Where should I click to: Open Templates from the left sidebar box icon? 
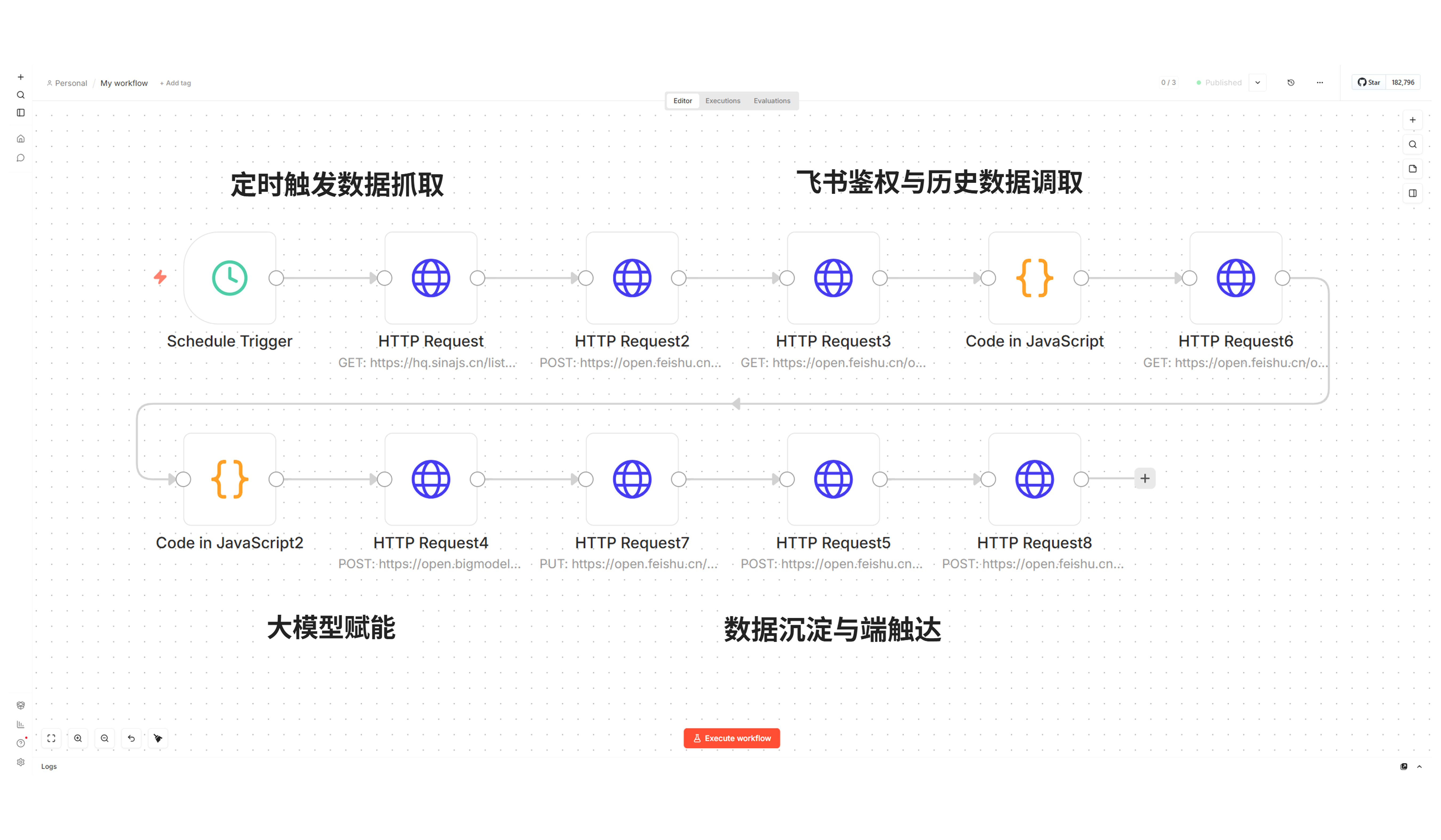[x=21, y=705]
